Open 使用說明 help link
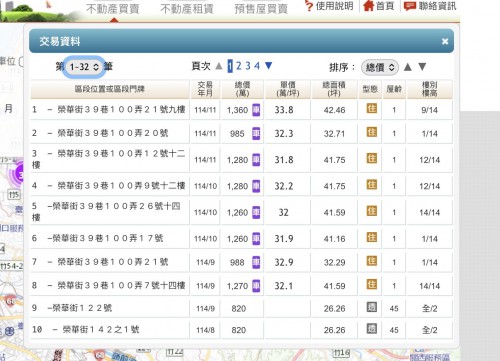Viewport: 500px width, 361px height. pos(334,6)
